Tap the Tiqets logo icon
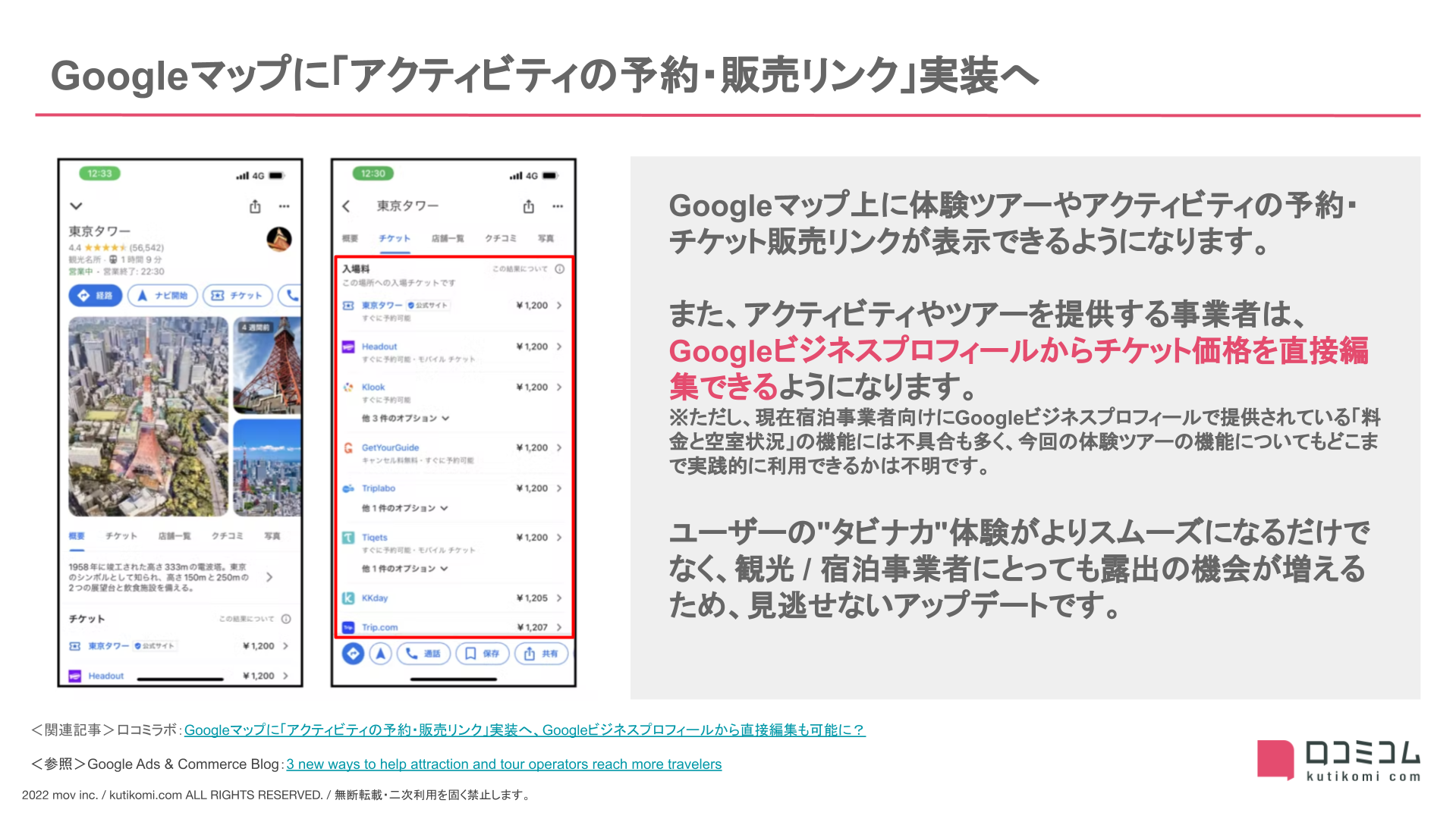Image resolution: width=1456 pixels, height=819 pixels. (348, 537)
